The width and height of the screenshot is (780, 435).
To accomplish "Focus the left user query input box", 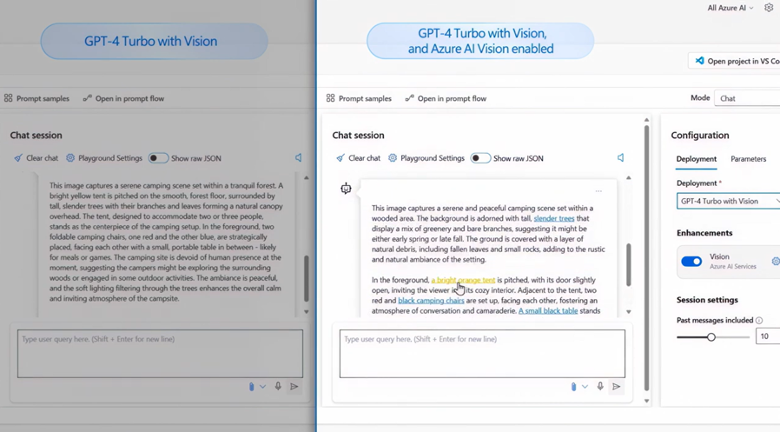I will [x=160, y=353].
